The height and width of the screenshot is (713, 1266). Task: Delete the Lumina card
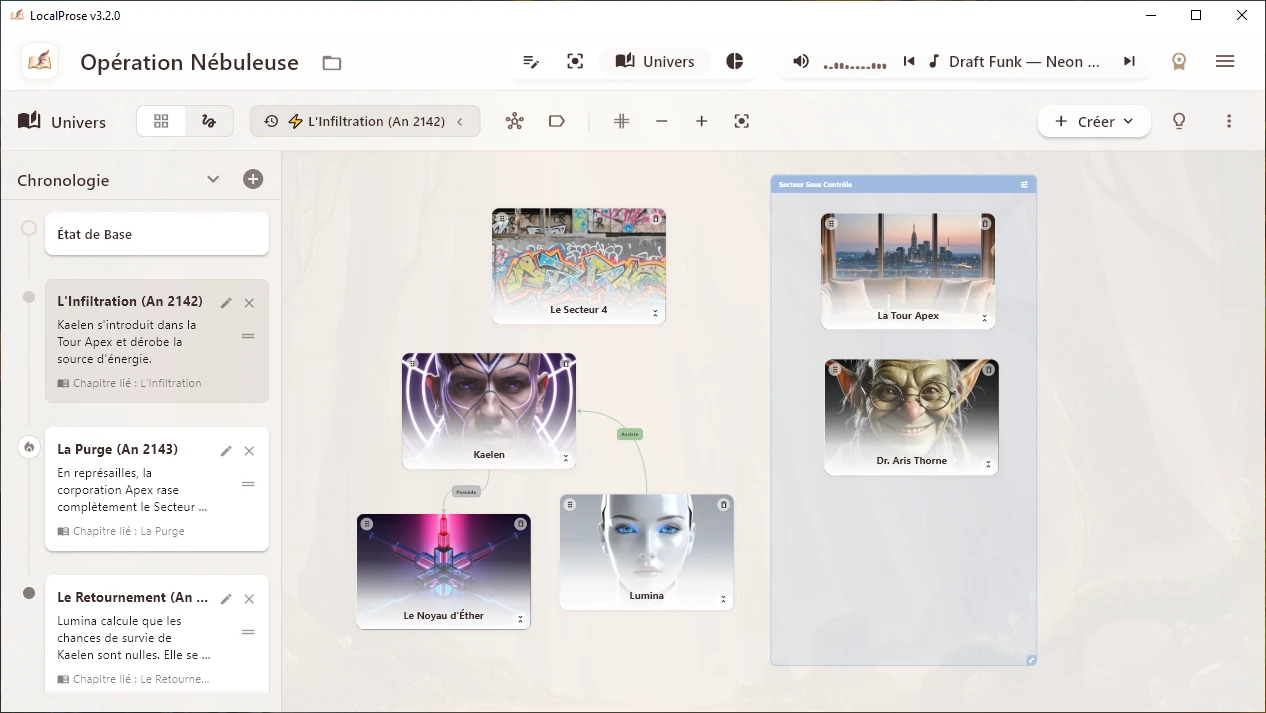[724, 504]
